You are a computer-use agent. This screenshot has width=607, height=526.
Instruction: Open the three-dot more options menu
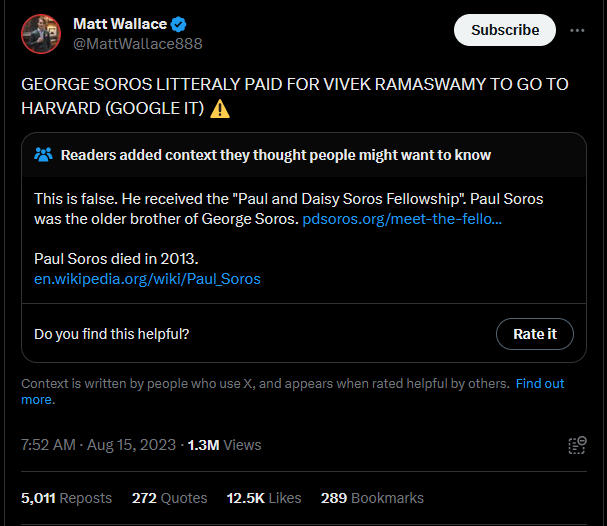[577, 30]
